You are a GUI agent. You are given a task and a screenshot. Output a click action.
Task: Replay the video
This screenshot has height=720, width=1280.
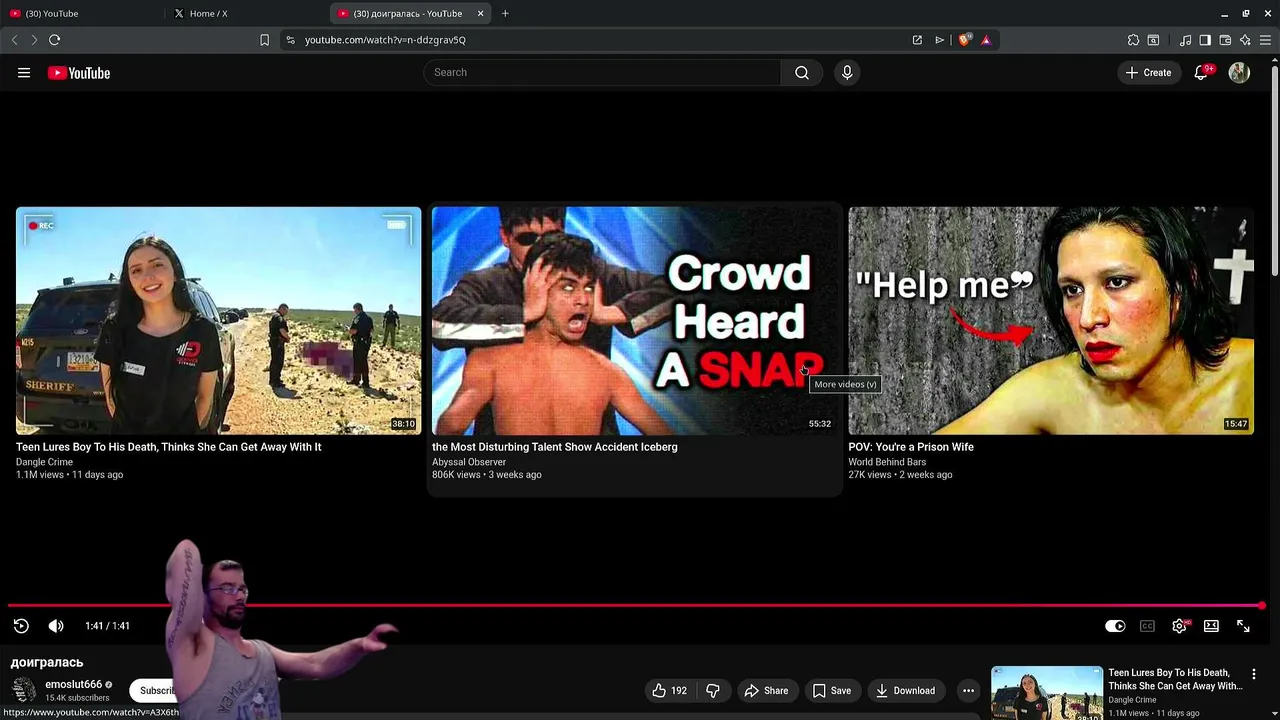tap(21, 626)
